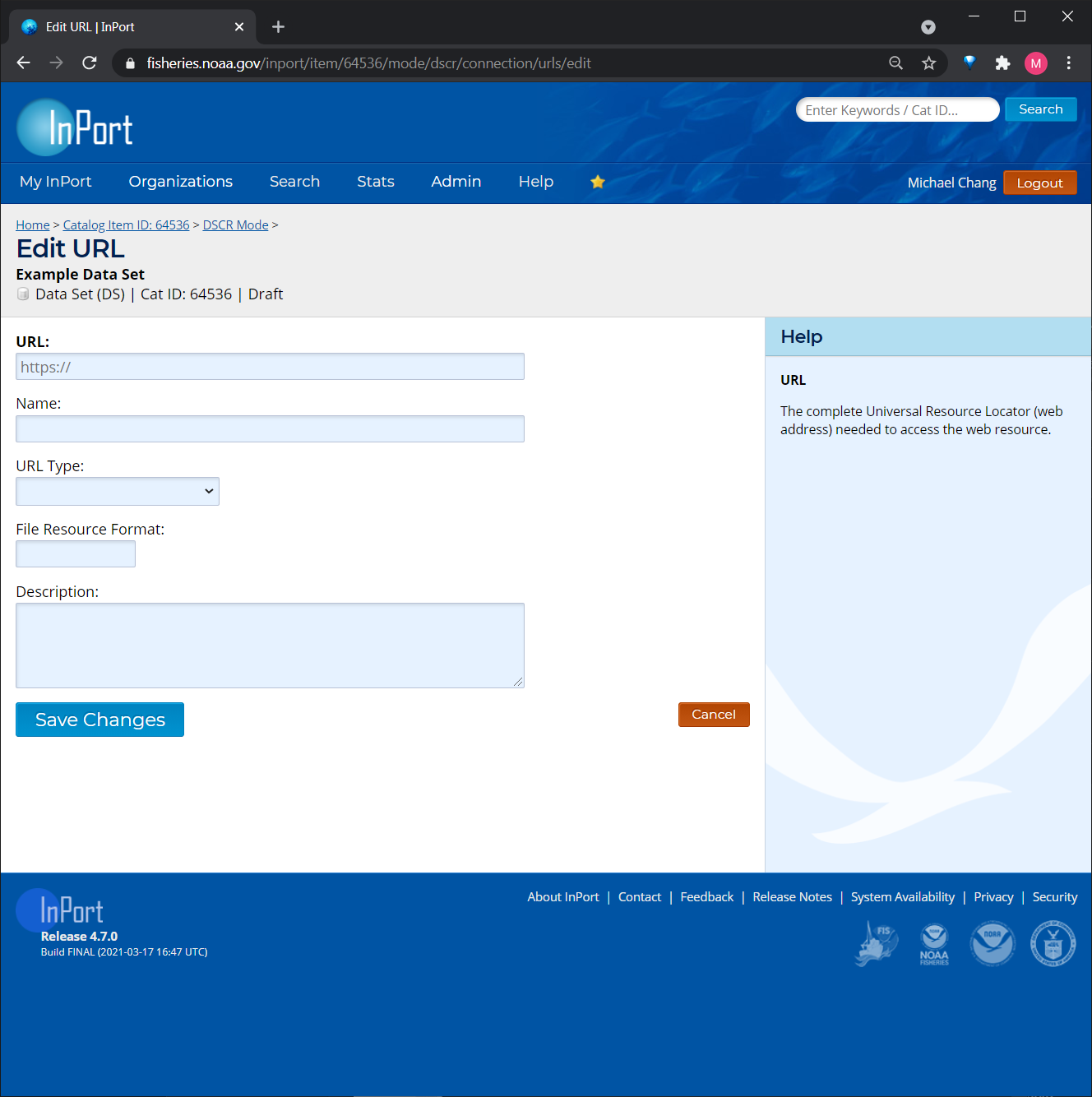Go back to previous page

click(x=23, y=62)
